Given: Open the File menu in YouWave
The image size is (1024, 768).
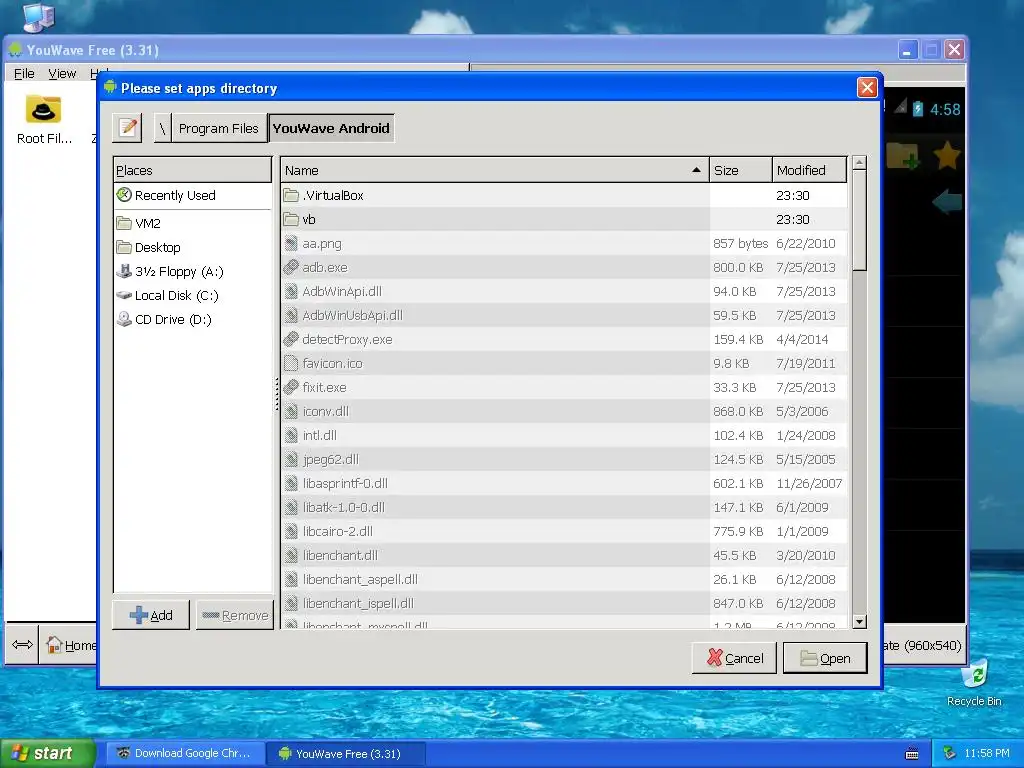Looking at the screenshot, I should (24, 74).
